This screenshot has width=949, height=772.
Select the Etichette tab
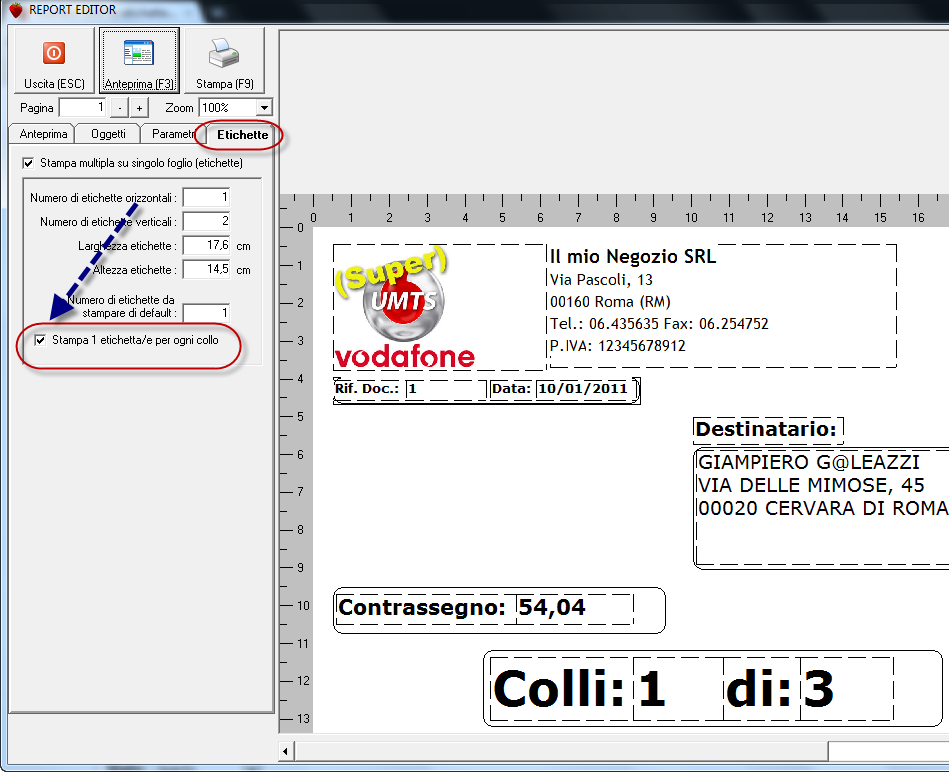242,134
